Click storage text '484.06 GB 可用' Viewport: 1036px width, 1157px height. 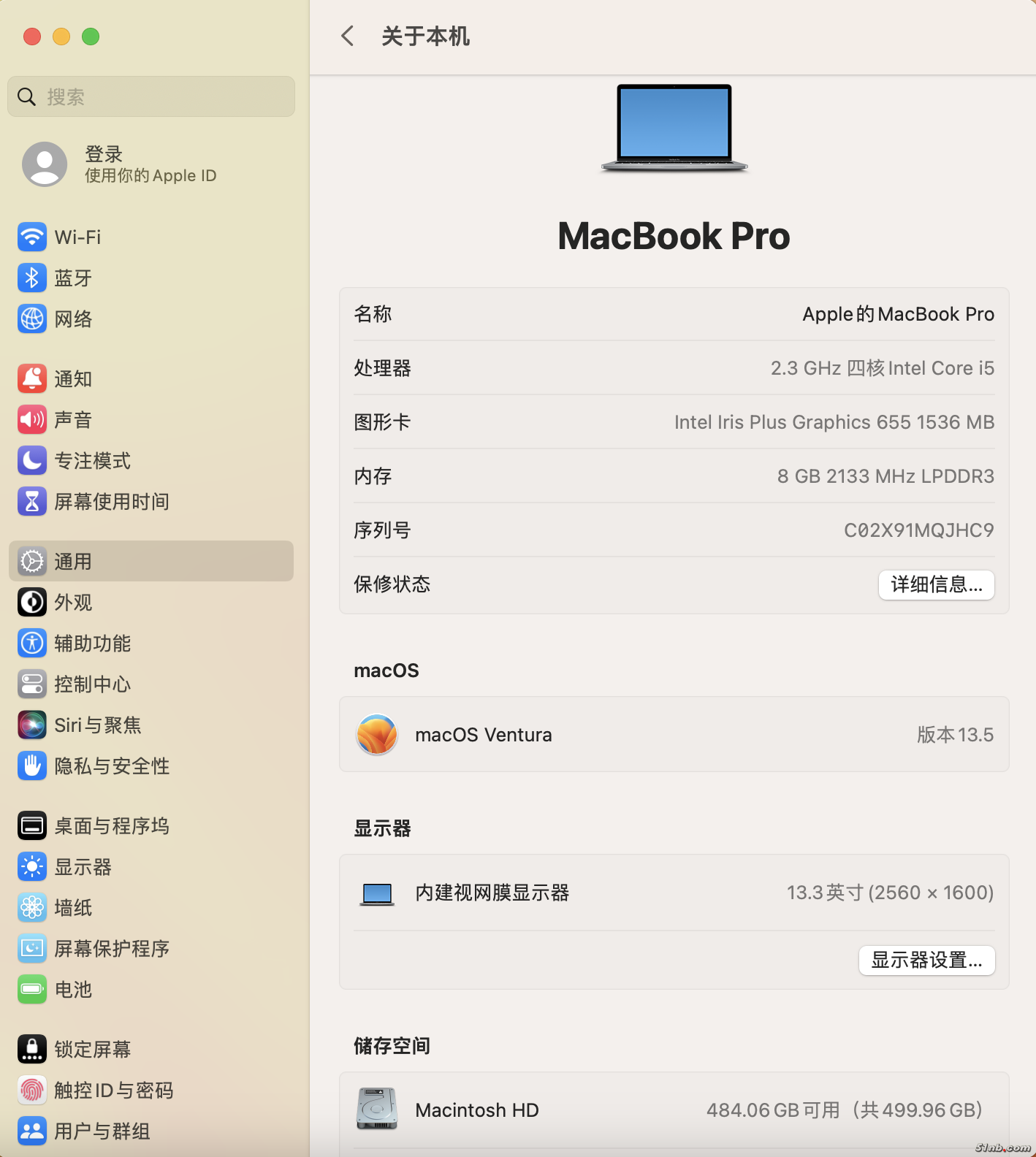coord(773,1110)
